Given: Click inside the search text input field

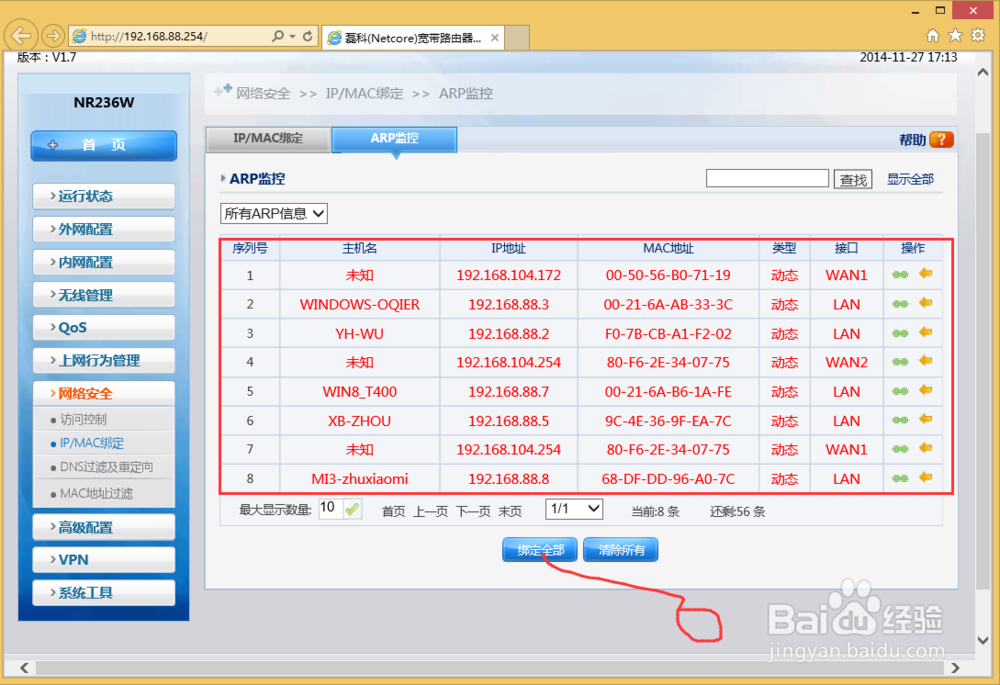Looking at the screenshot, I should point(767,176).
